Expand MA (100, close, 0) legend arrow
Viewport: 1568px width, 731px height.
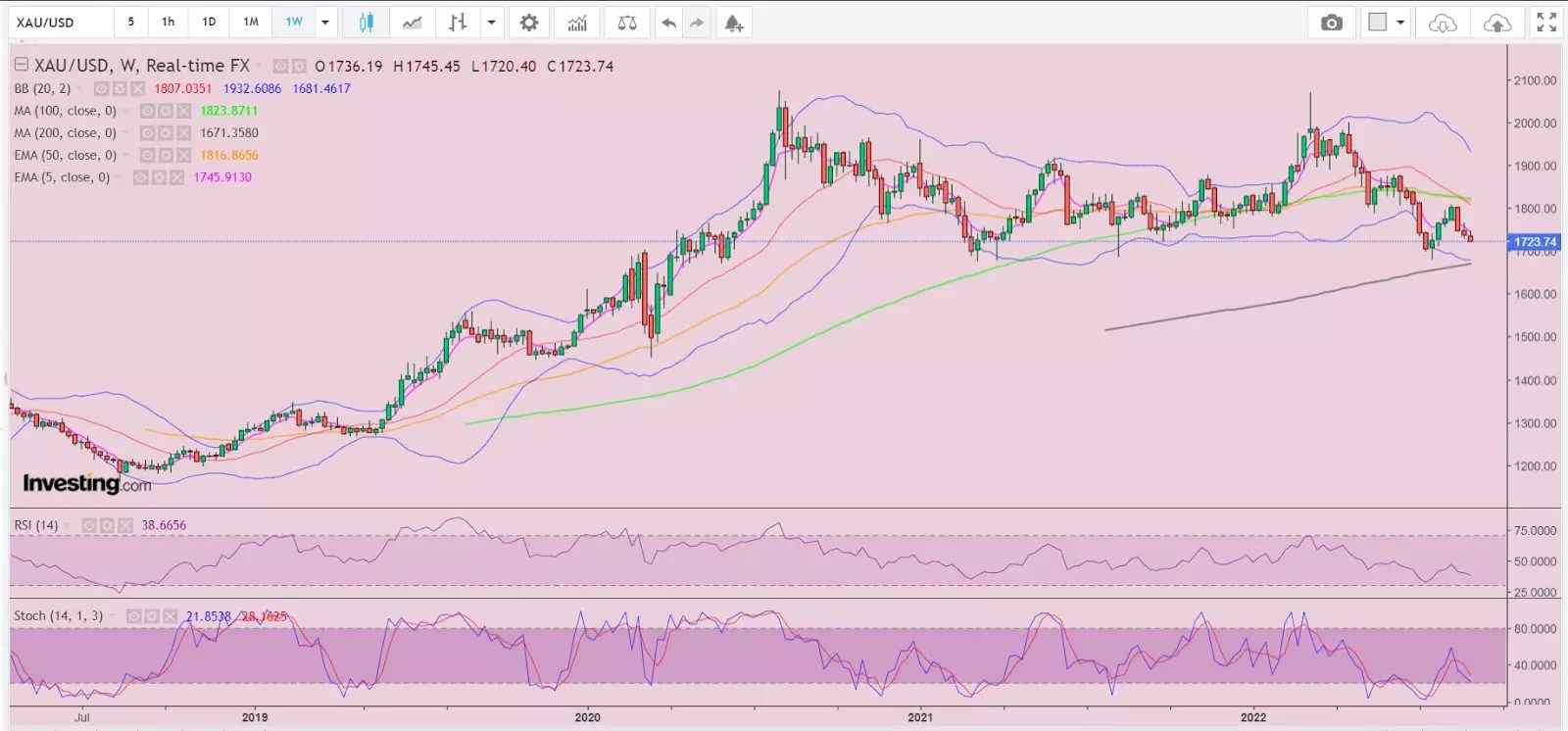point(126,111)
